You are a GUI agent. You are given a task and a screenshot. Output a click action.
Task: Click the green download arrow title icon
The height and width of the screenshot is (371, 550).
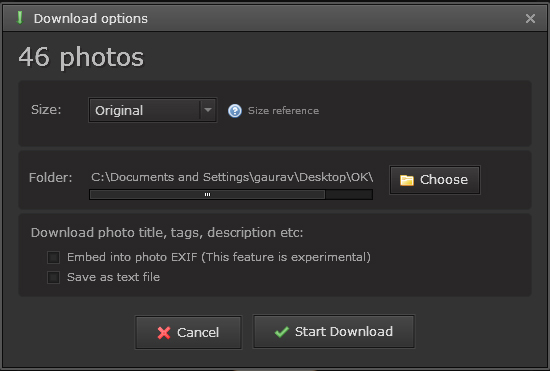pos(20,18)
